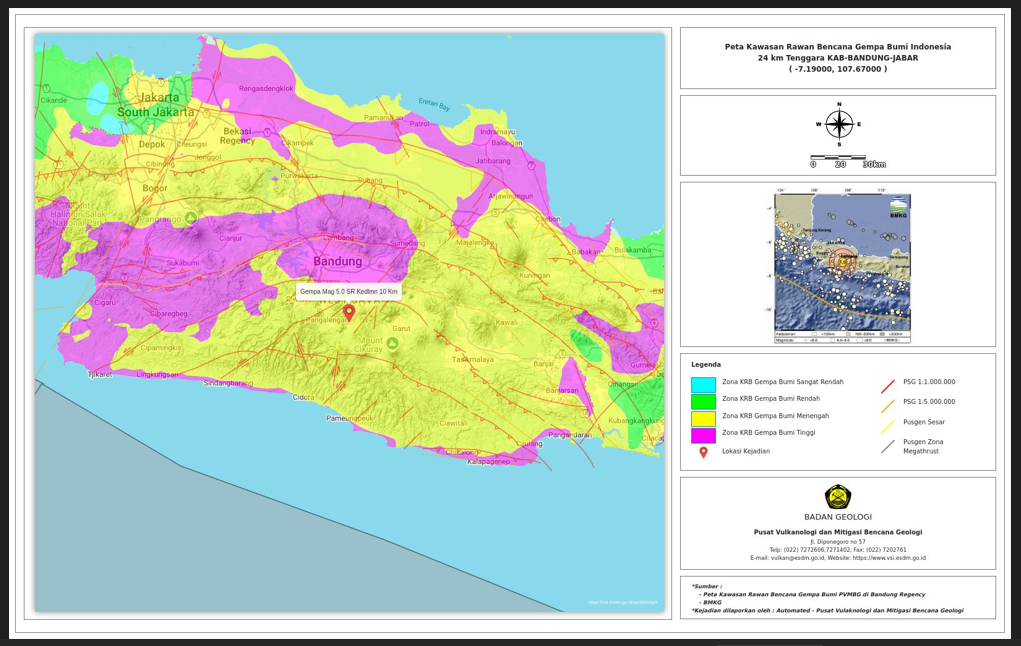Click the yellow Pusgen Sesar line symbol
The image size is (1021, 646).
coord(888,425)
